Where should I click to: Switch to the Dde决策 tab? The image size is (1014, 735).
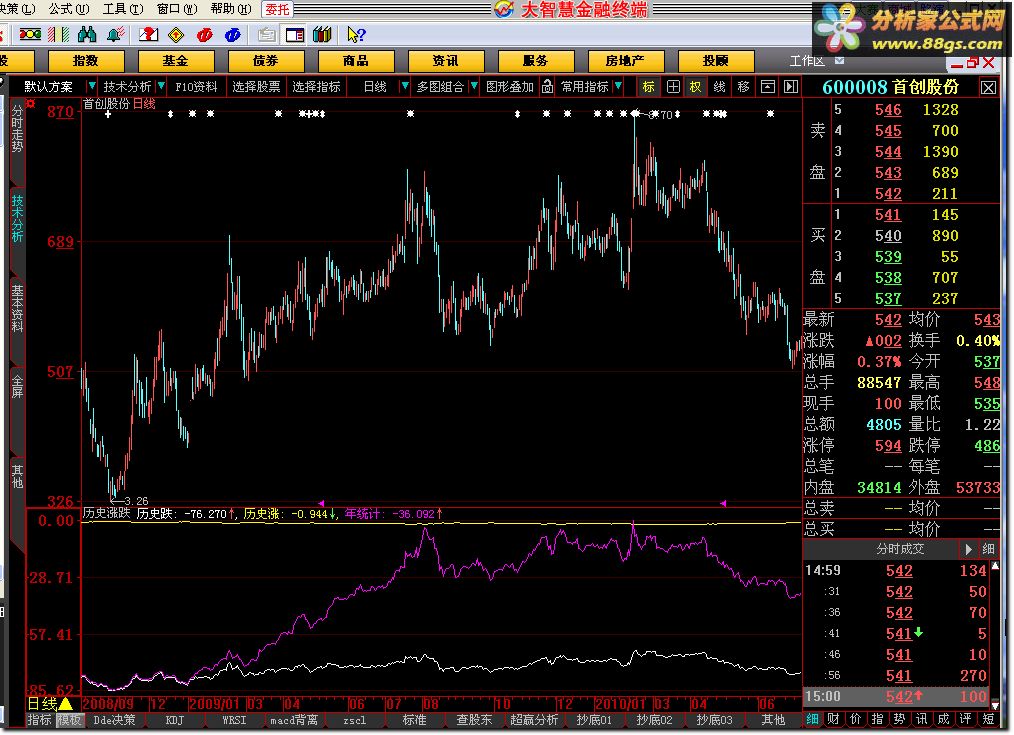click(x=114, y=720)
